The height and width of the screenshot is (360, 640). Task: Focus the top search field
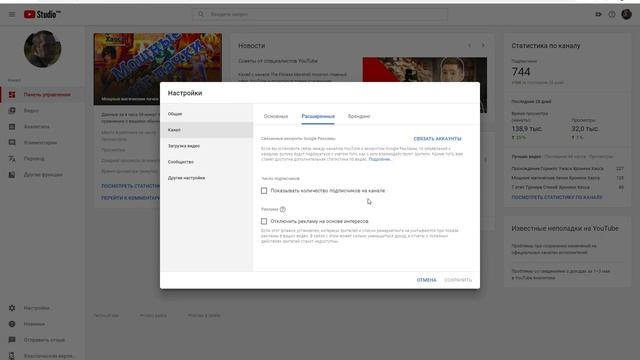320,14
